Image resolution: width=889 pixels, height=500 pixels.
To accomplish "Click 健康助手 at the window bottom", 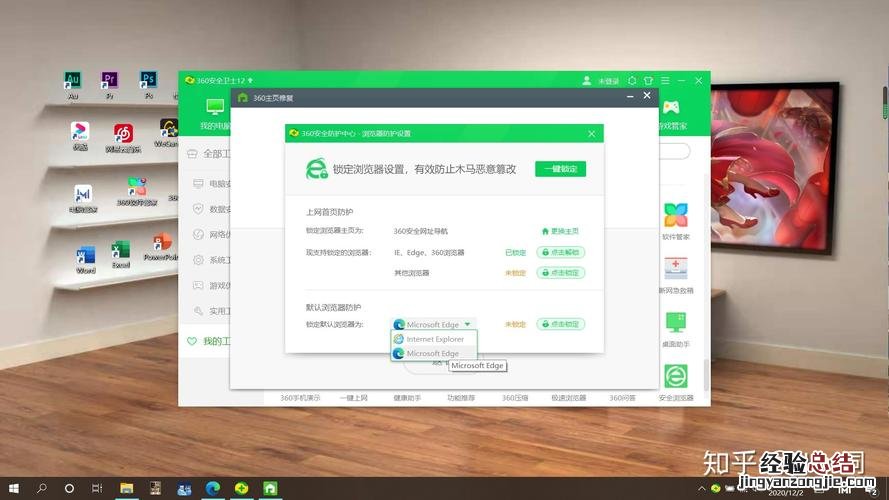I will 407,398.
